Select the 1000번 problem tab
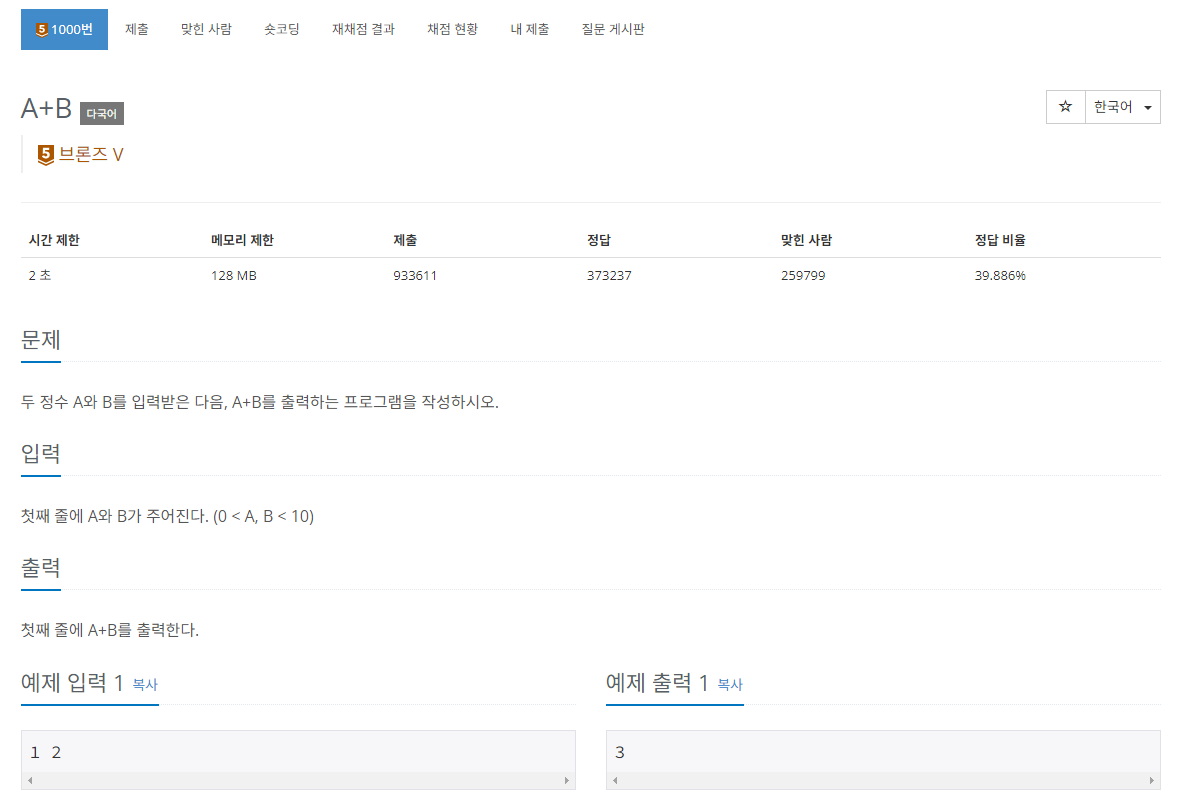This screenshot has height=809, width=1186. 64,29
